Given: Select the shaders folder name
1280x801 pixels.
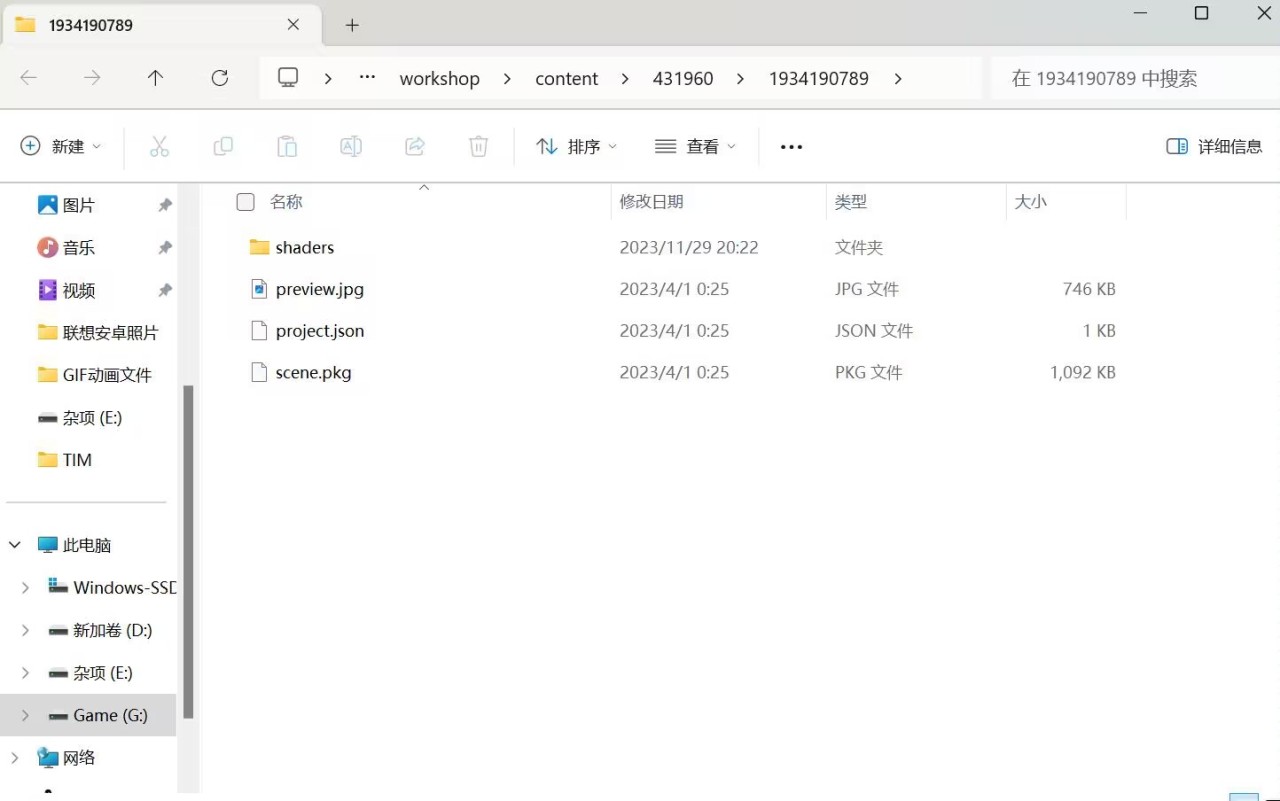Looking at the screenshot, I should [x=305, y=247].
